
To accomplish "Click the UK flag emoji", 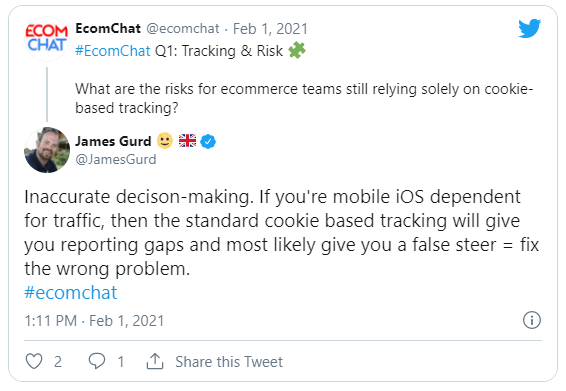I will 187,141.
